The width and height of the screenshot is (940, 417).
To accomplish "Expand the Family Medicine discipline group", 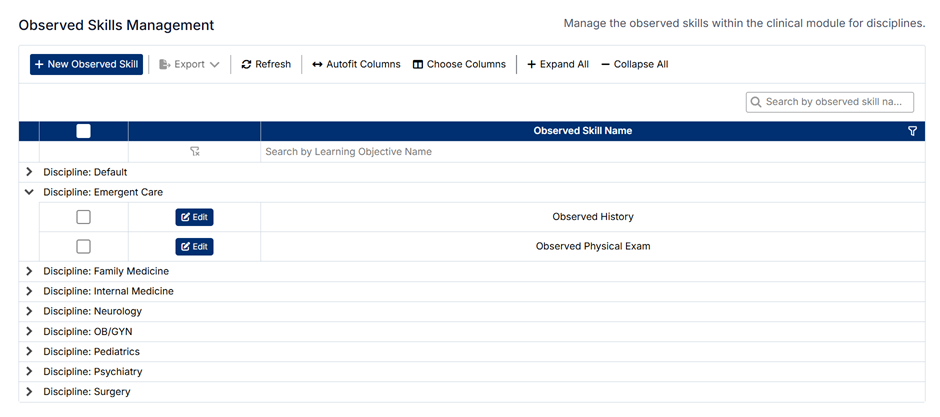I will [29, 271].
